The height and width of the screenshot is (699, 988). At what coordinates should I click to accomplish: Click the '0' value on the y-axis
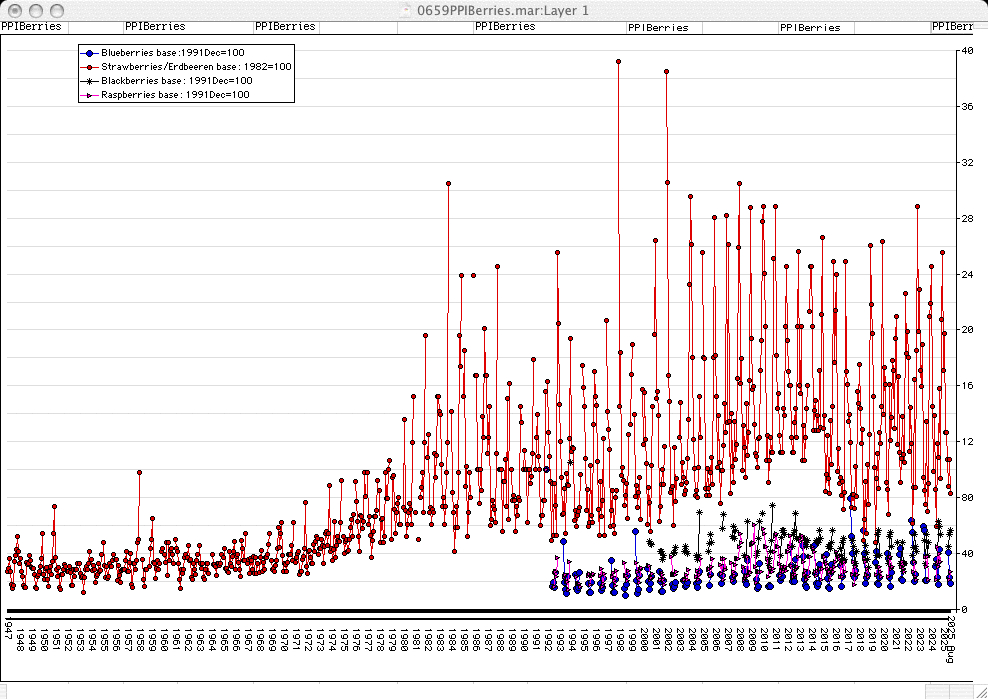click(962, 609)
